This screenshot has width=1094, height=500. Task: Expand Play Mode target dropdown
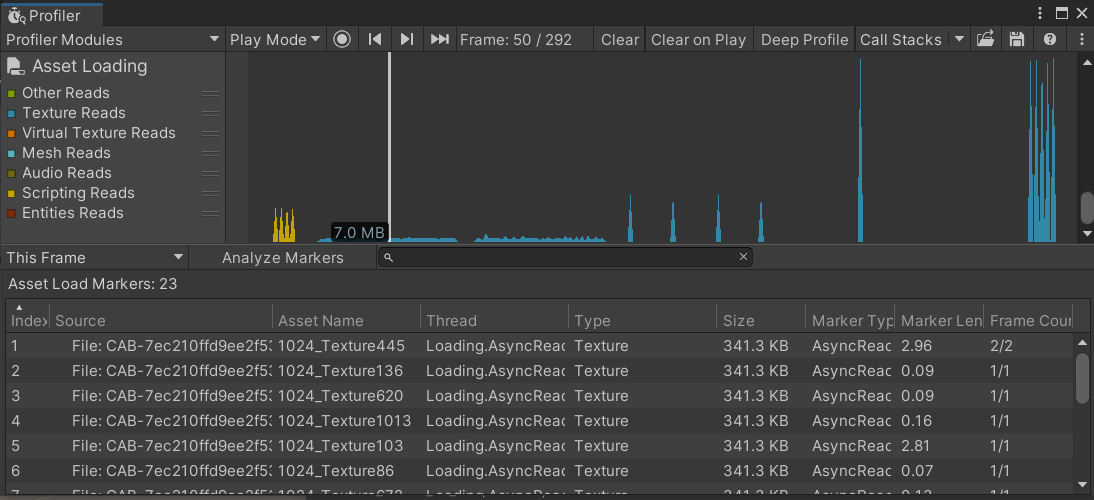point(274,39)
